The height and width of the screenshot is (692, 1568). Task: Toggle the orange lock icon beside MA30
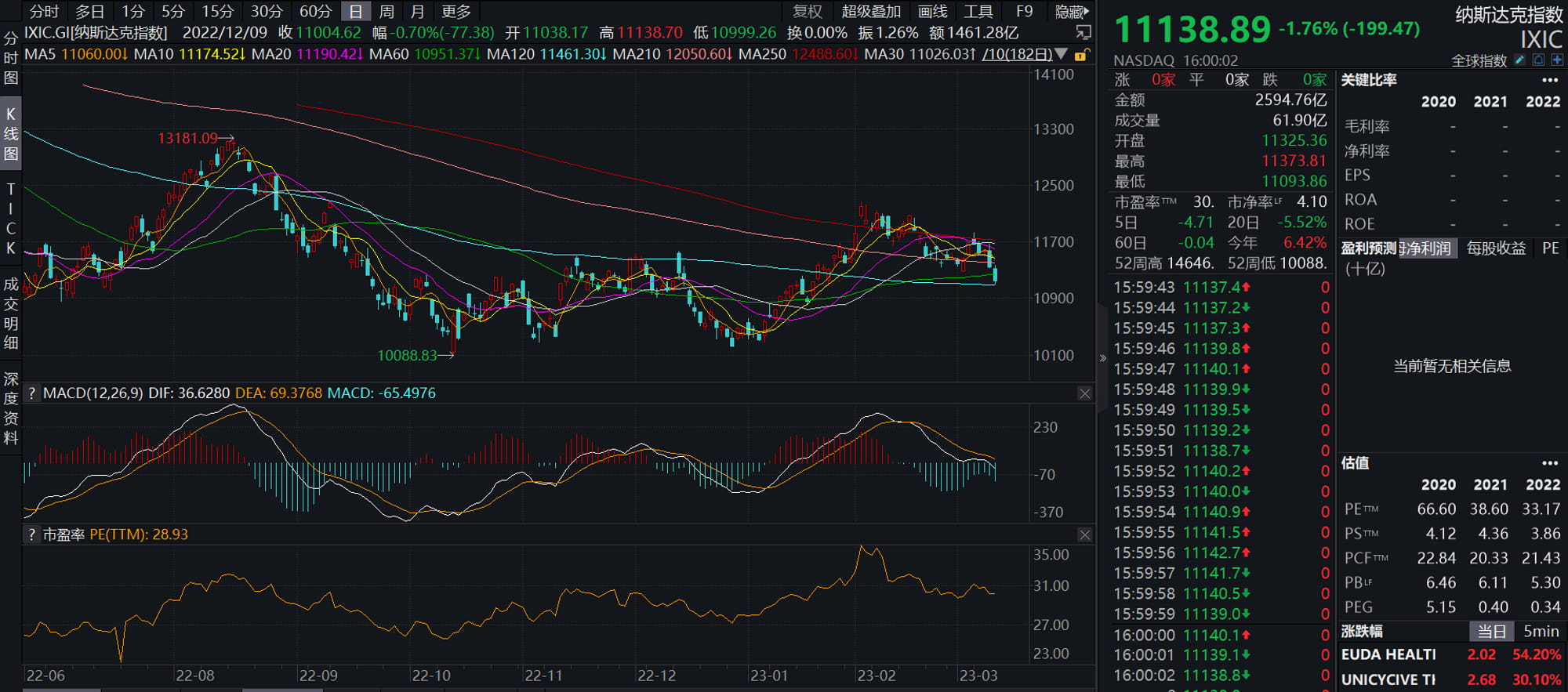[x=1081, y=55]
